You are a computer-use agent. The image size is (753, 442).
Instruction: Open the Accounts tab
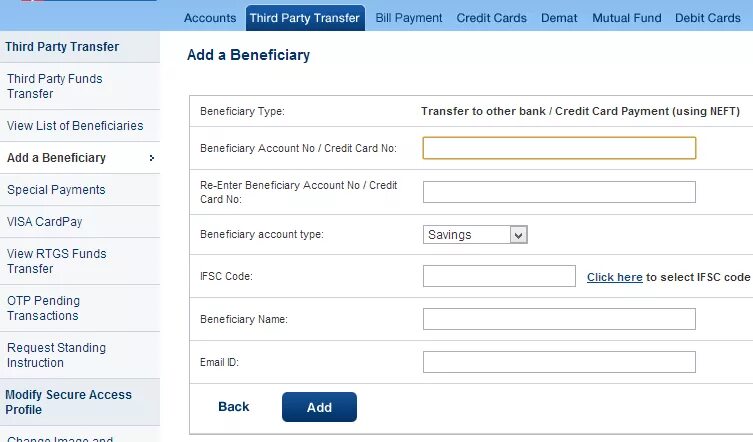click(x=210, y=18)
